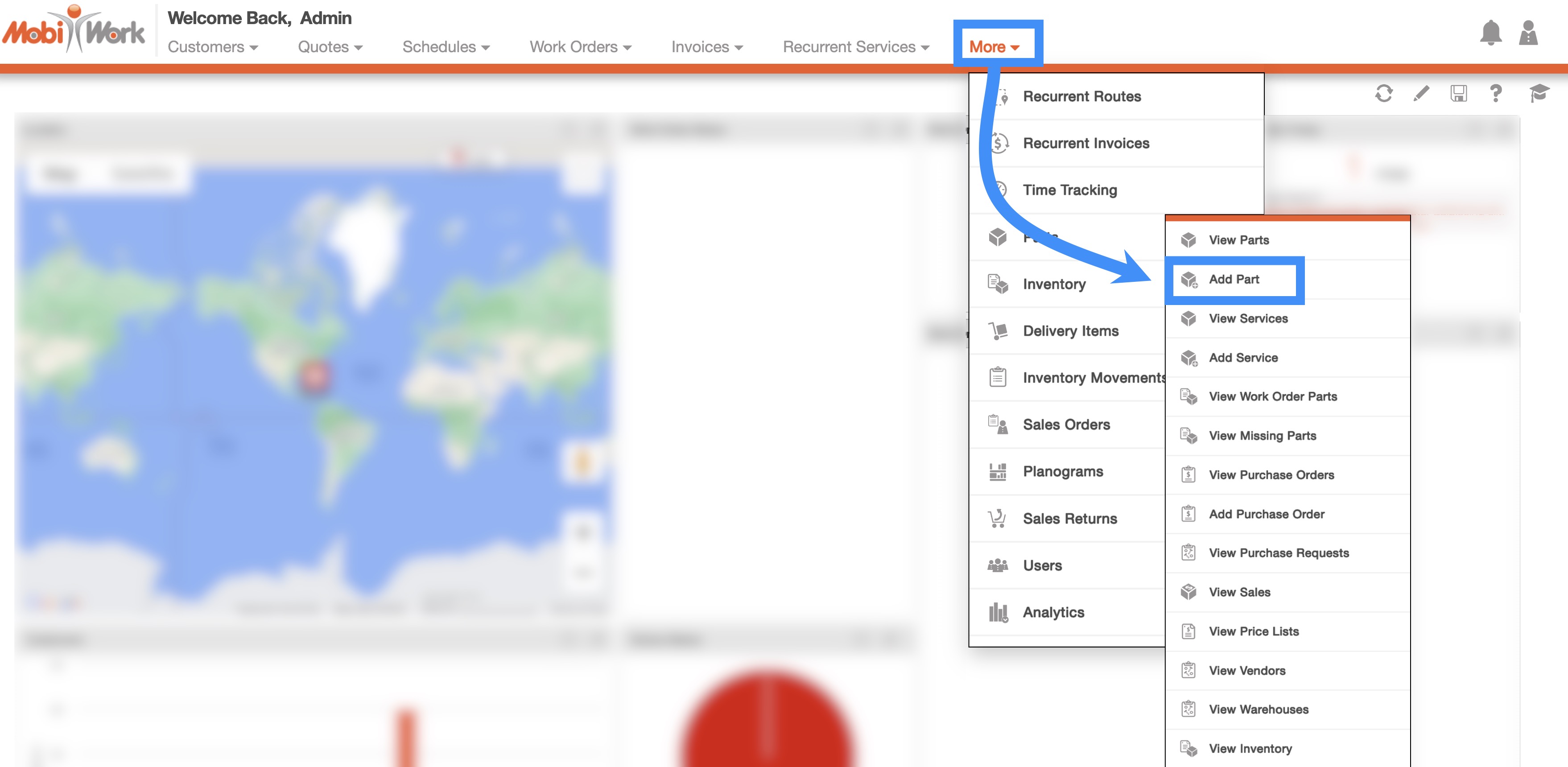This screenshot has height=767, width=1568.
Task: Choose View Purchase Orders option
Action: pos(1271,475)
